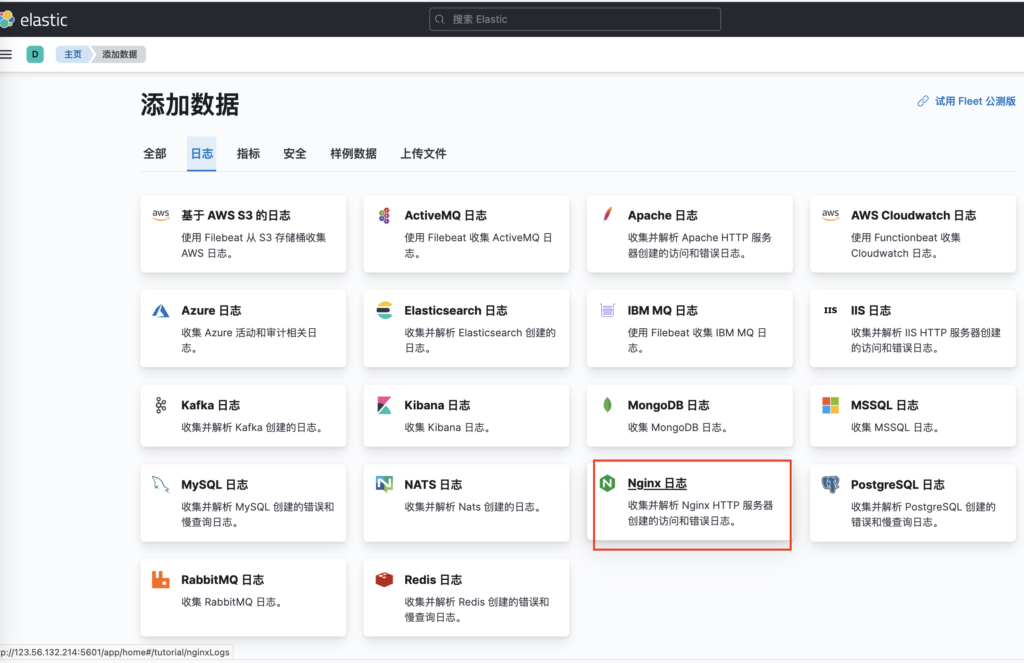The height and width of the screenshot is (663, 1024).
Task: Switch to the 样例数据 tab
Action: 353,154
